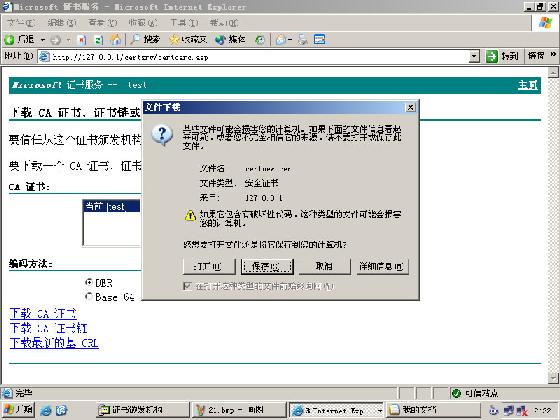
Task: Click the page scrollbar up arrow
Action: 553,72
